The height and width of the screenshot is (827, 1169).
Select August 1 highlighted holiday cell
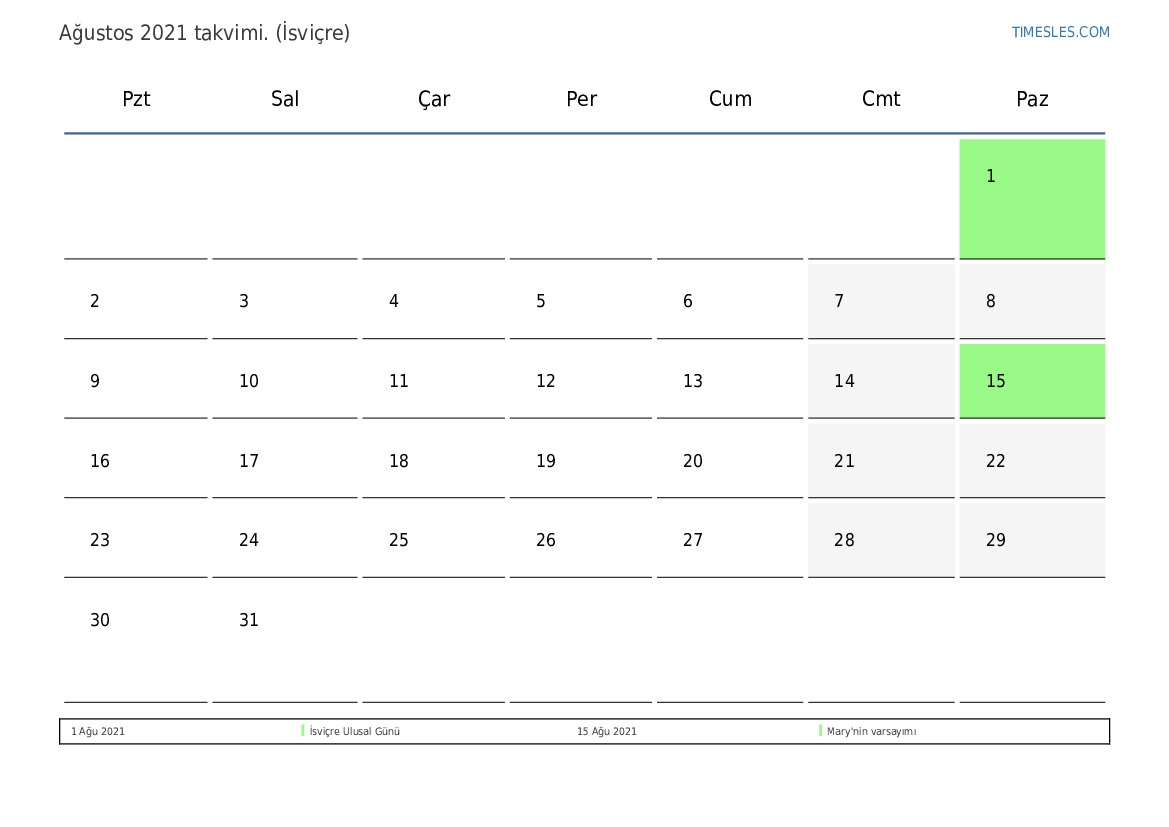pos(1032,198)
